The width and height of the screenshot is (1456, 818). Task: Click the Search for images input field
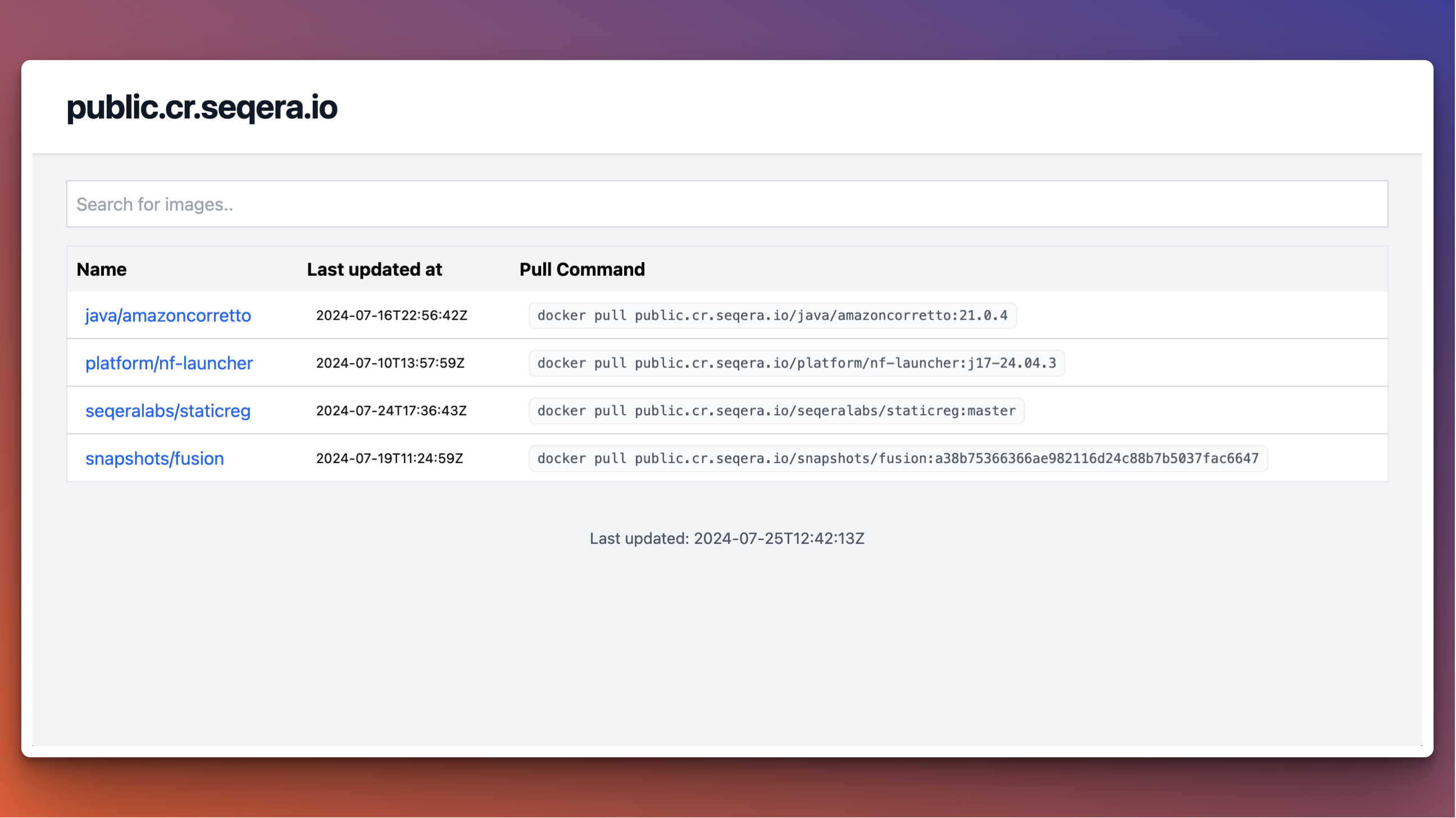[x=727, y=204]
